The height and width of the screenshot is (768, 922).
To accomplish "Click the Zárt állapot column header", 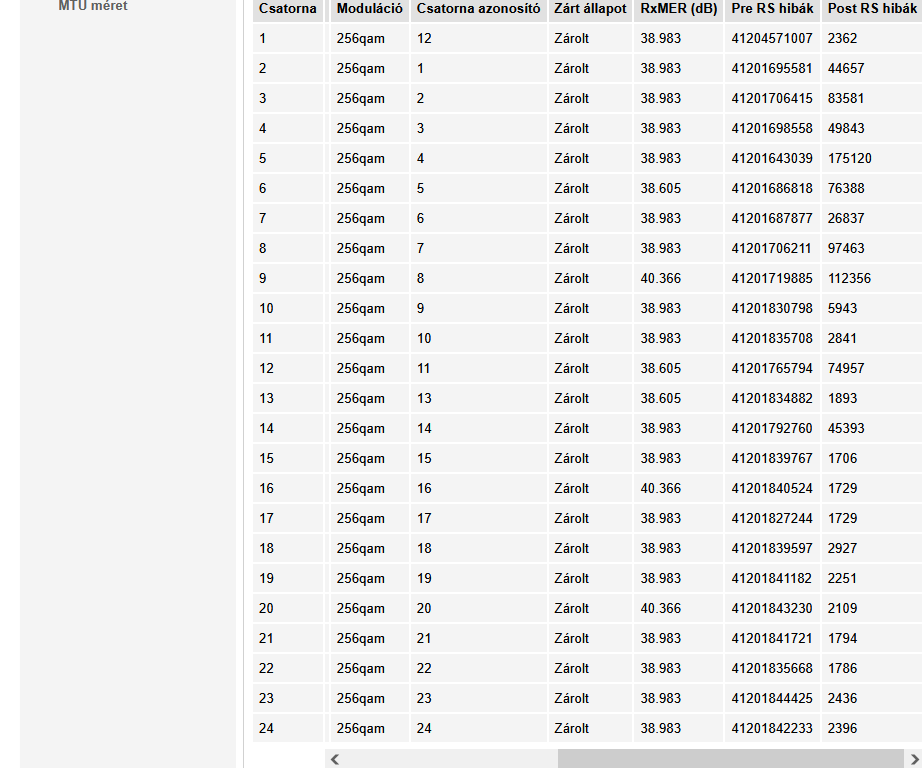I will 590,9.
